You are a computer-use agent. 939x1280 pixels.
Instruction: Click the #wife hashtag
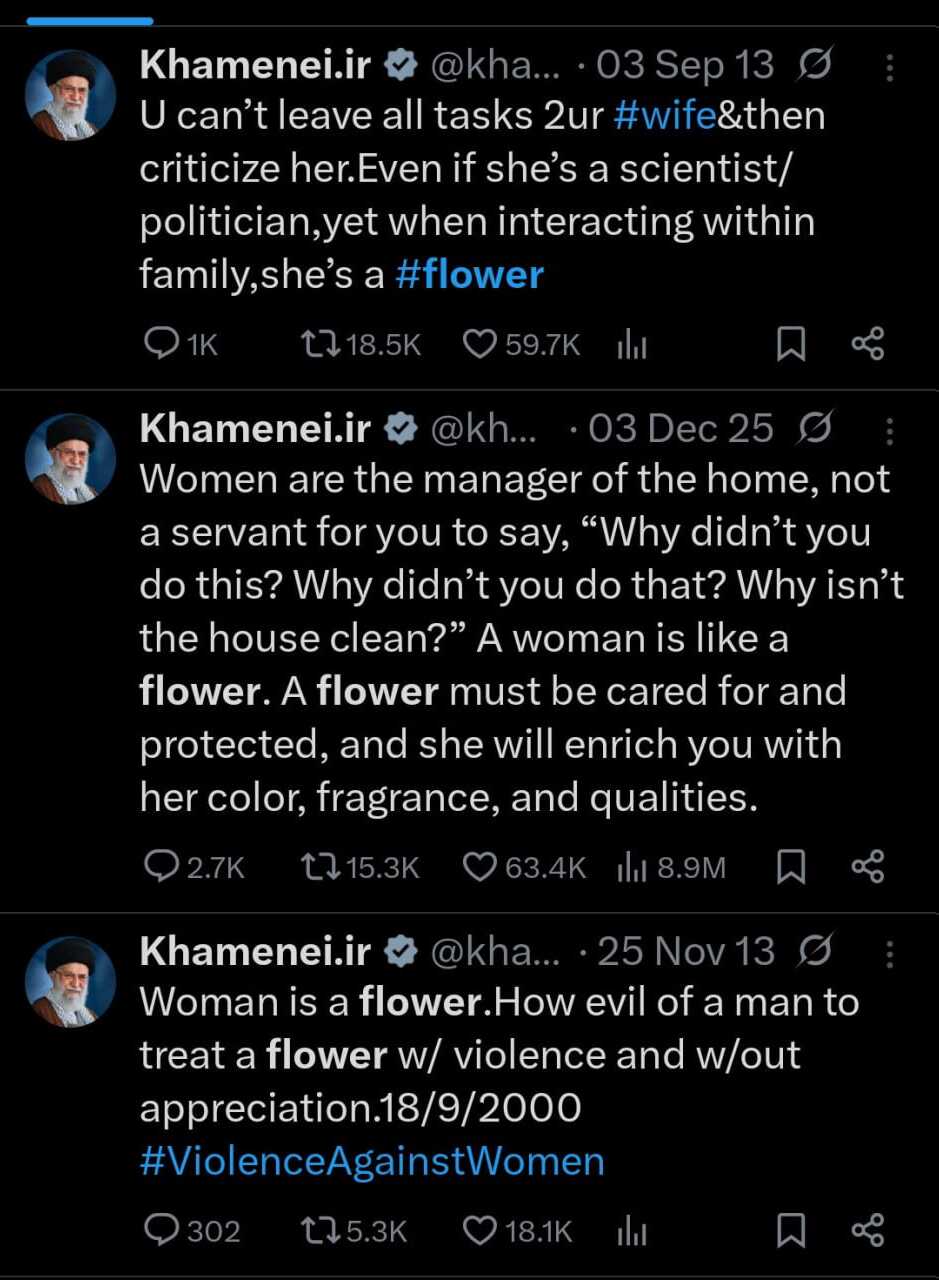point(664,117)
